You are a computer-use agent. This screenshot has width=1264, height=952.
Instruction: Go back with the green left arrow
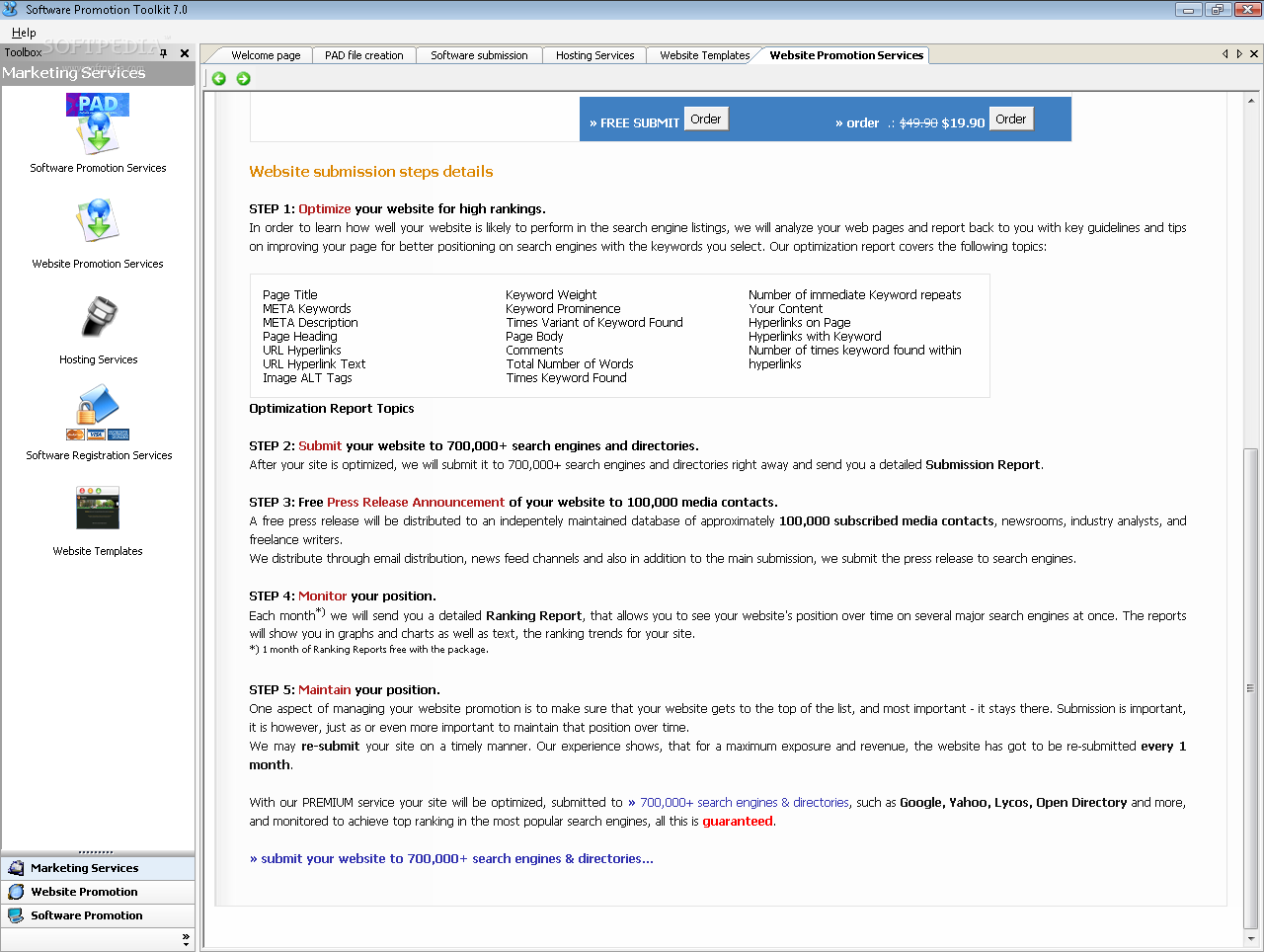pyautogui.click(x=219, y=79)
